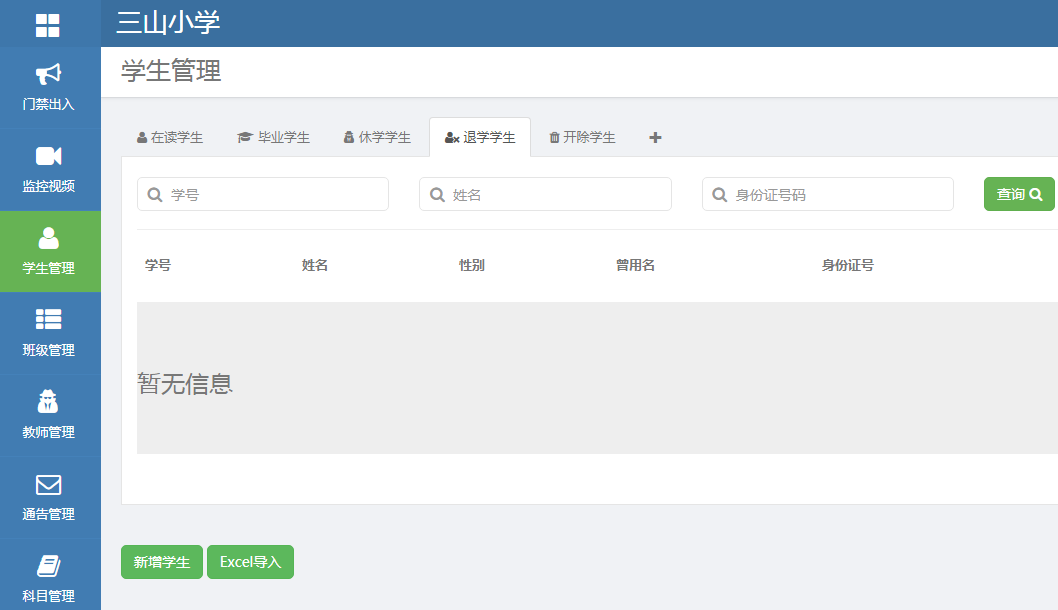Switch to the 毕业学生 tab
Viewport: 1058px width, 610px height.
tap(273, 138)
